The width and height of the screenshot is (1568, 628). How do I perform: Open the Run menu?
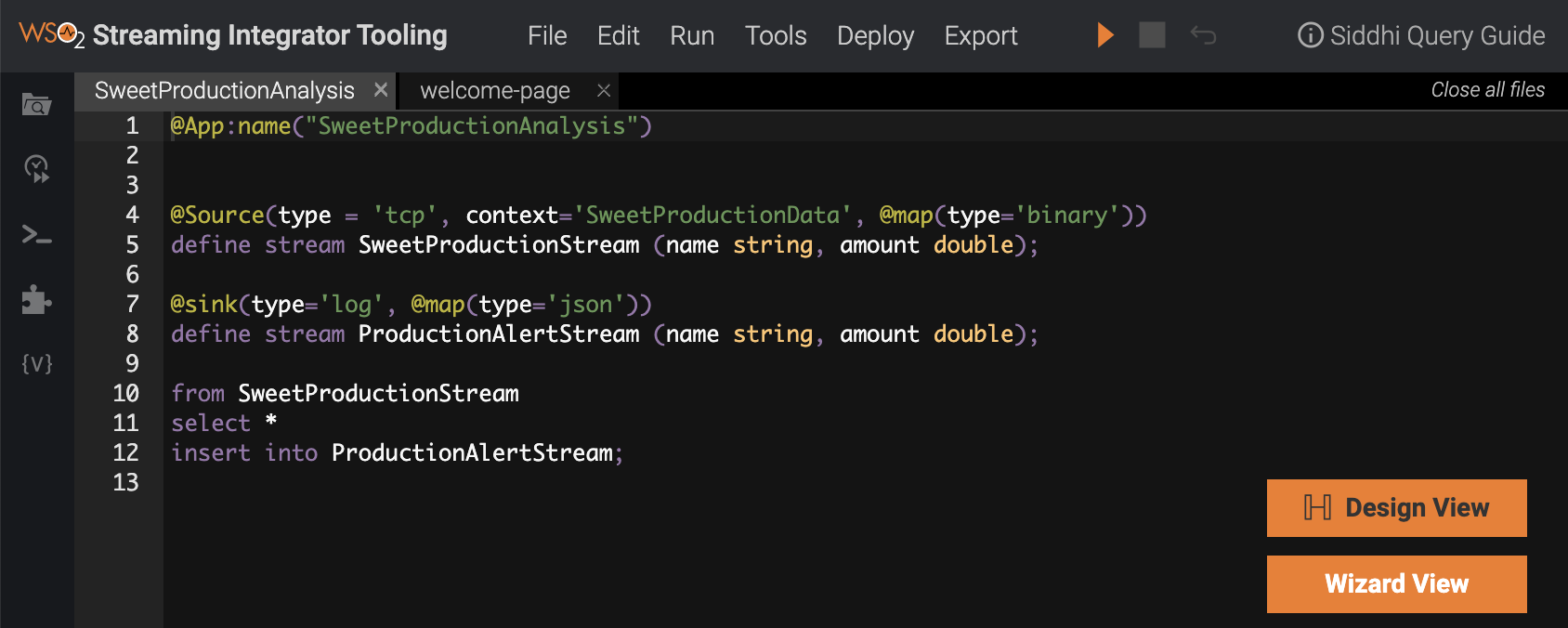[x=692, y=35]
